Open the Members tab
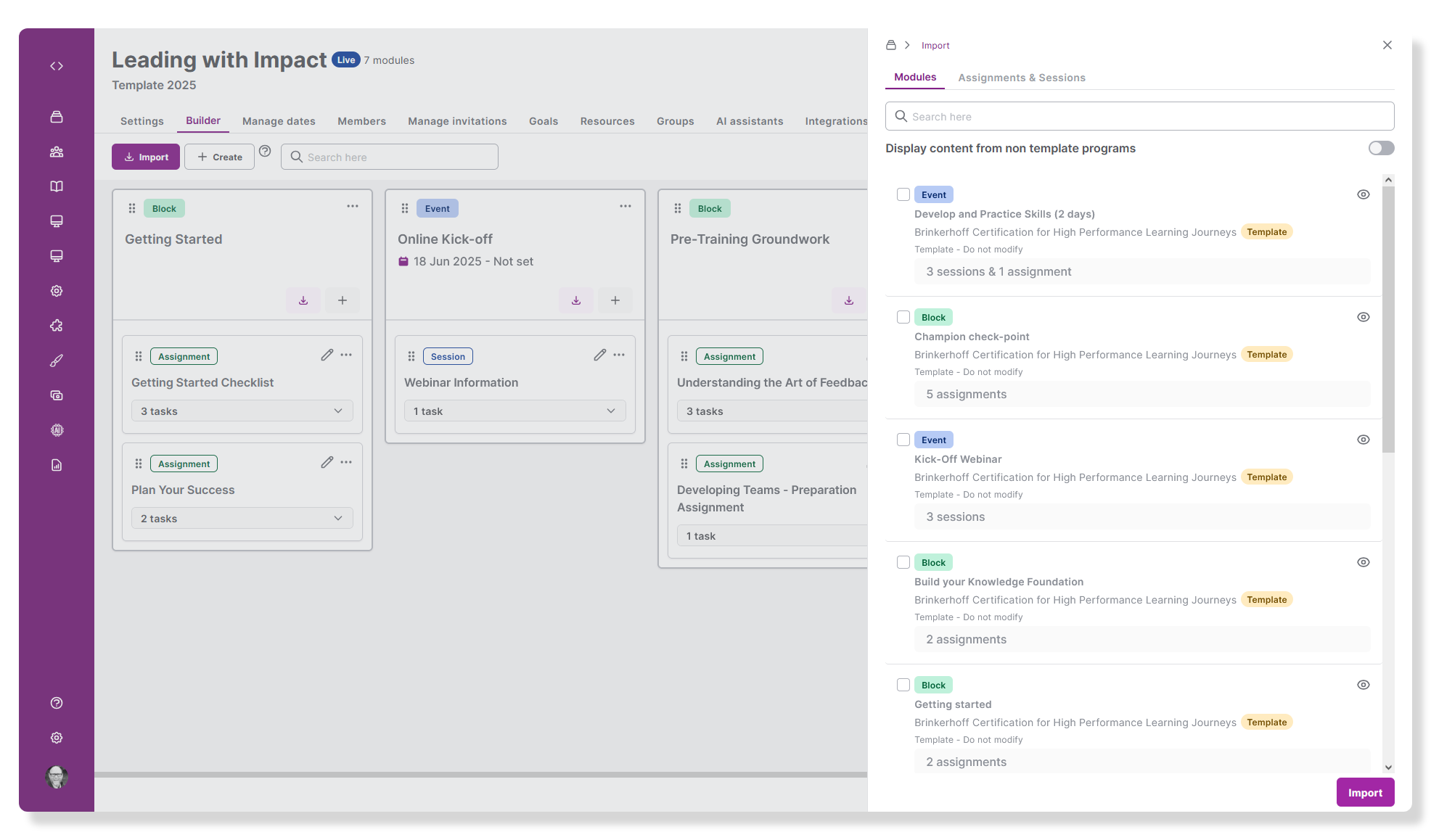The width and height of the screenshot is (1431, 840). point(361,121)
